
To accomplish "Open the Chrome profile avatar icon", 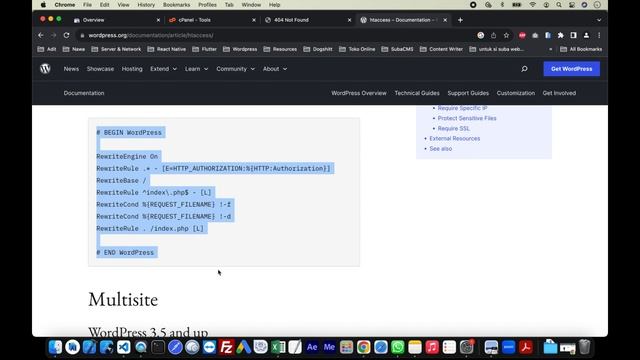I will 587,36.
